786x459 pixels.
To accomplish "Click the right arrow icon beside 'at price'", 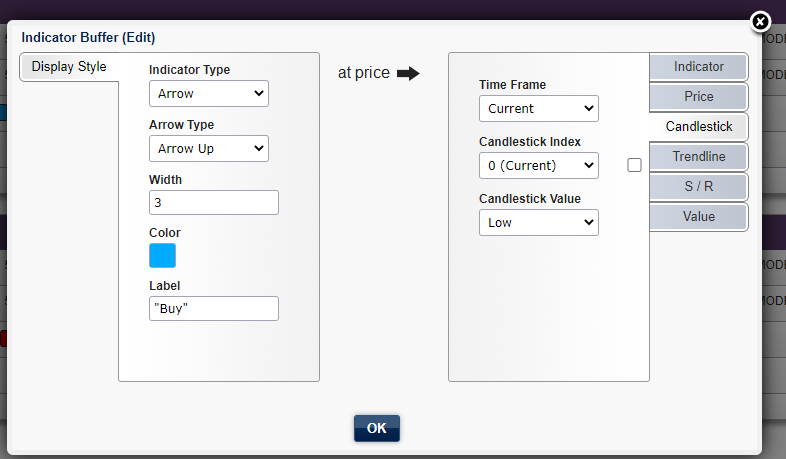I will coord(407,73).
